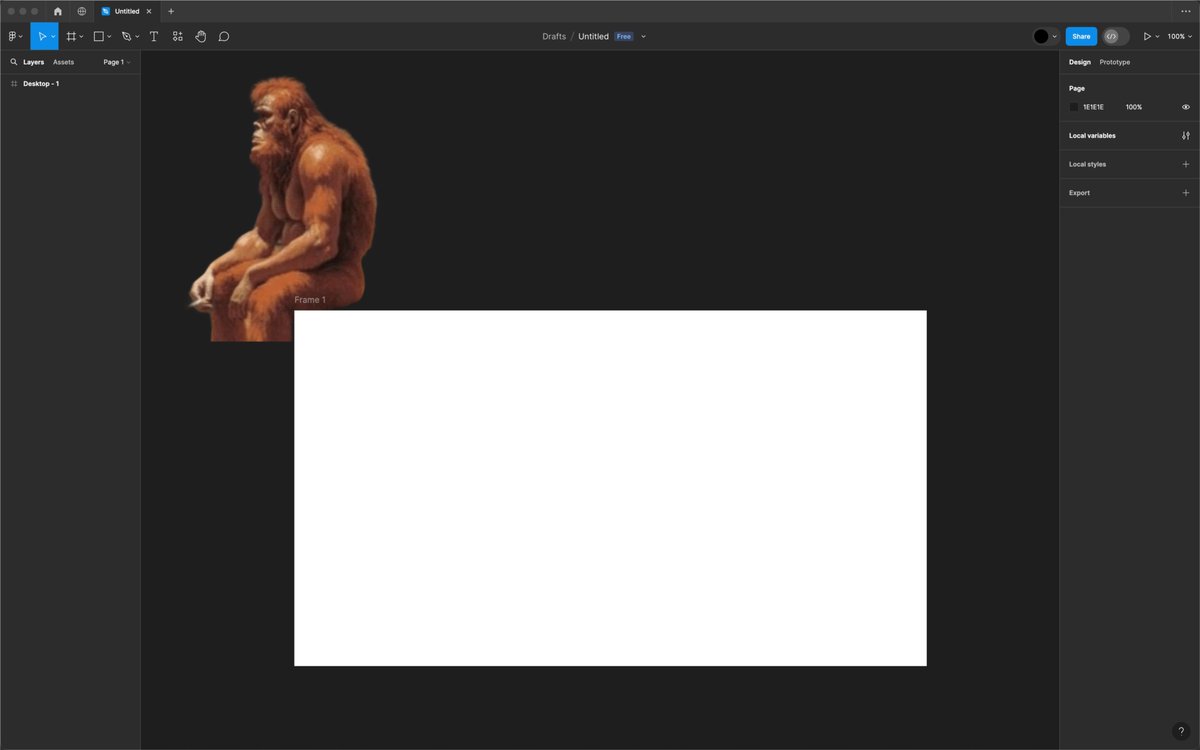Open shape tools dropdown chevron
This screenshot has width=1200, height=750.
click(x=109, y=37)
